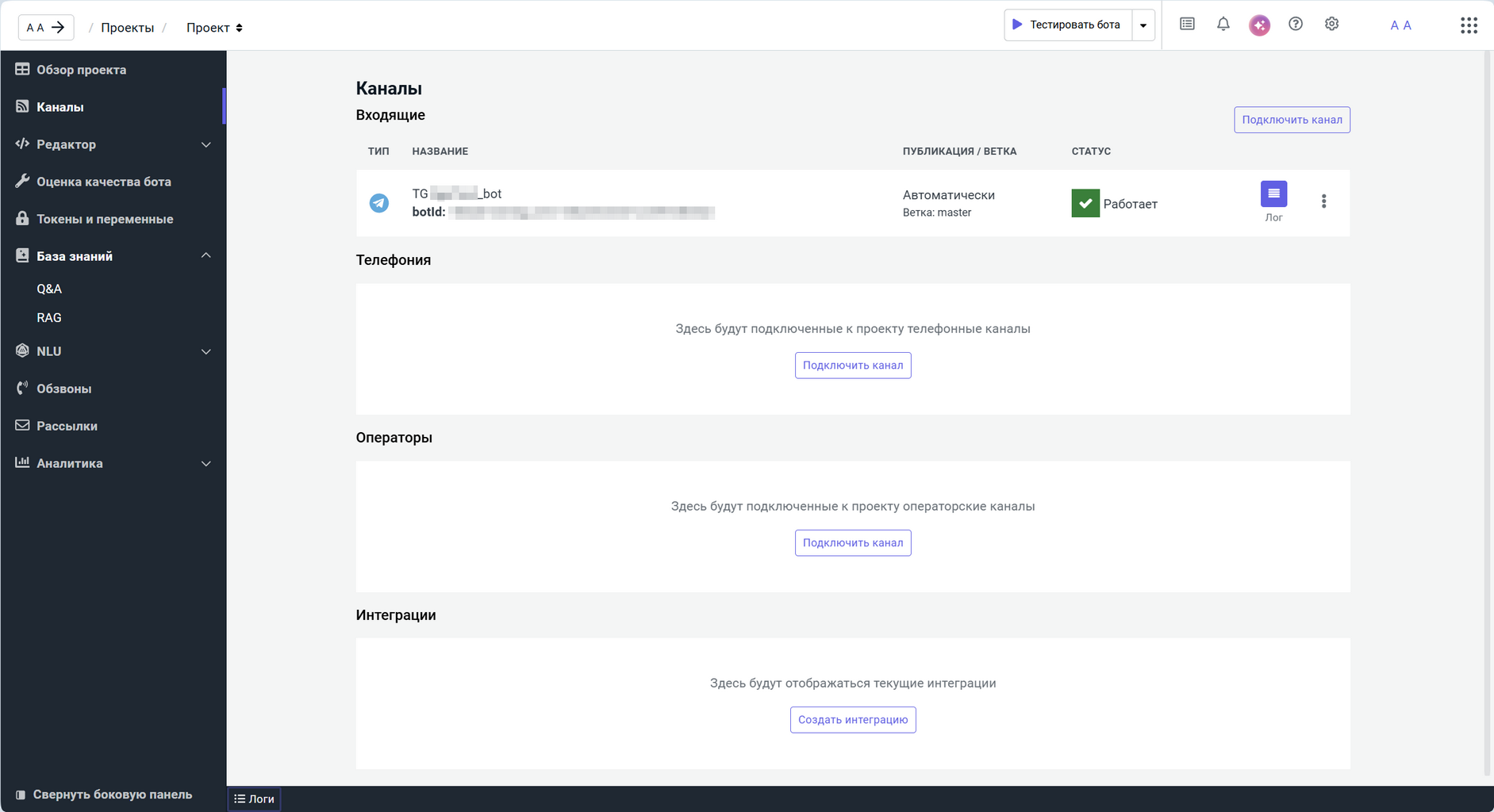
Task: Open dropdown arrow next to Тестировать бота
Action: (1143, 25)
